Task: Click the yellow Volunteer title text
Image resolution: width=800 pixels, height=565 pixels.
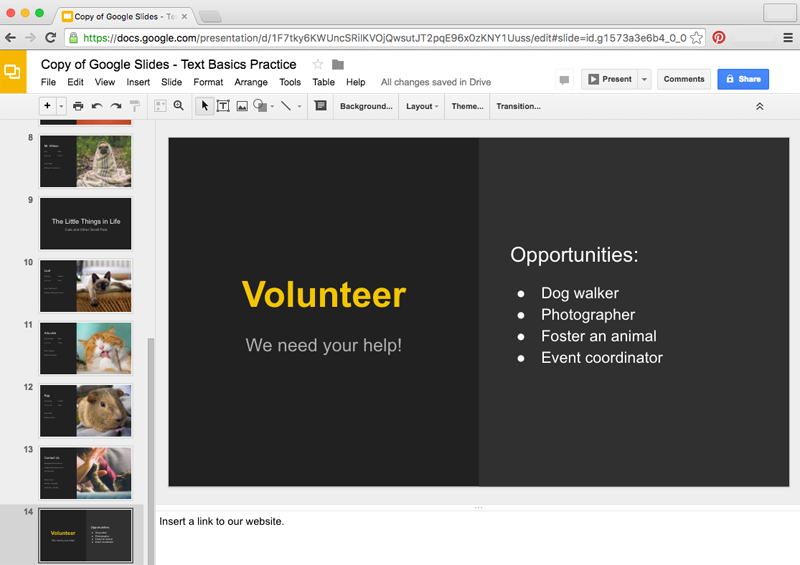Action: click(324, 294)
